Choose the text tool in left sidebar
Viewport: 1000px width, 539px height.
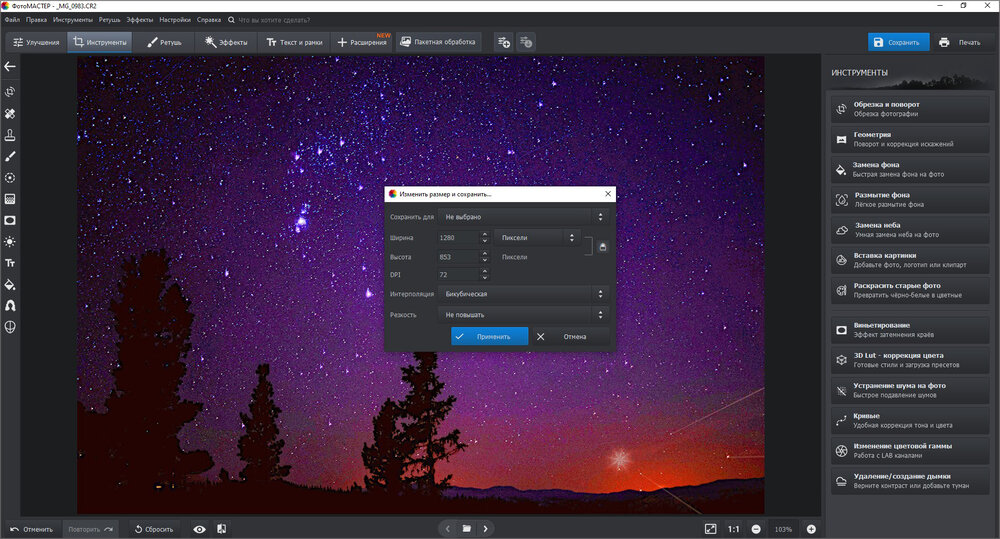[x=10, y=262]
